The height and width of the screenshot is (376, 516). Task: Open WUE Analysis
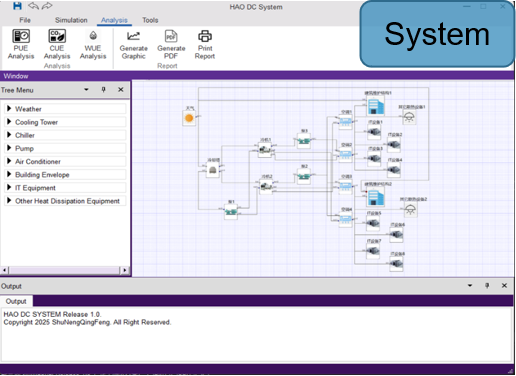click(93, 44)
